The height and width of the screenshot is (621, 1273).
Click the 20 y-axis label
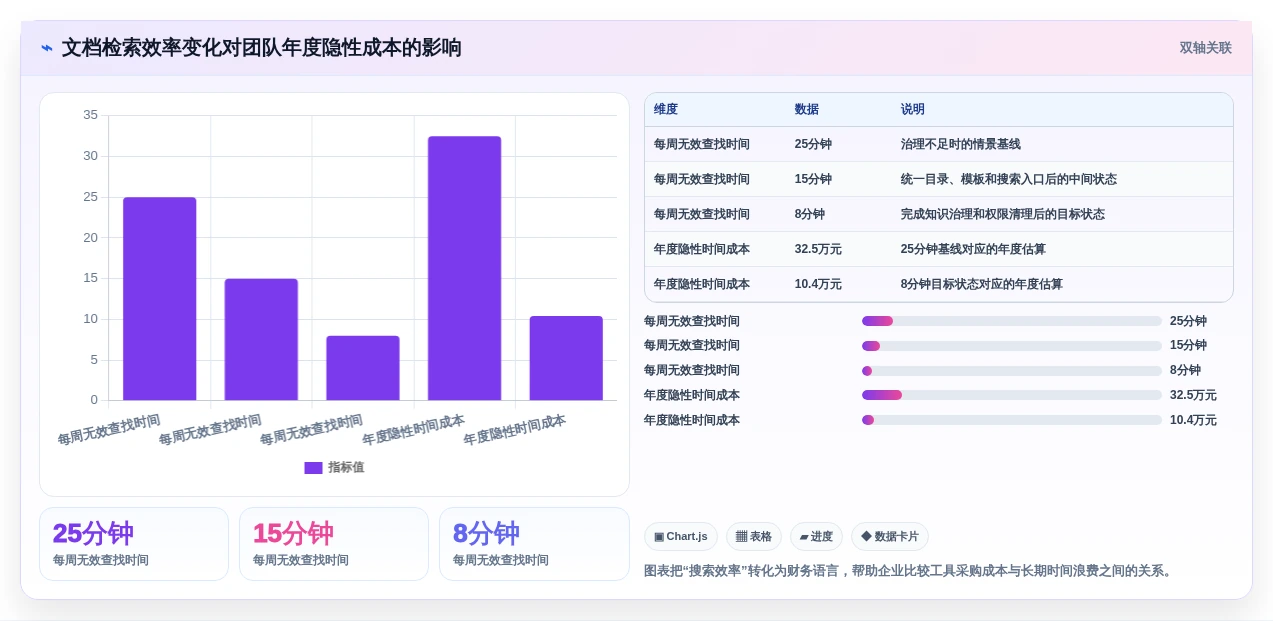click(90, 237)
